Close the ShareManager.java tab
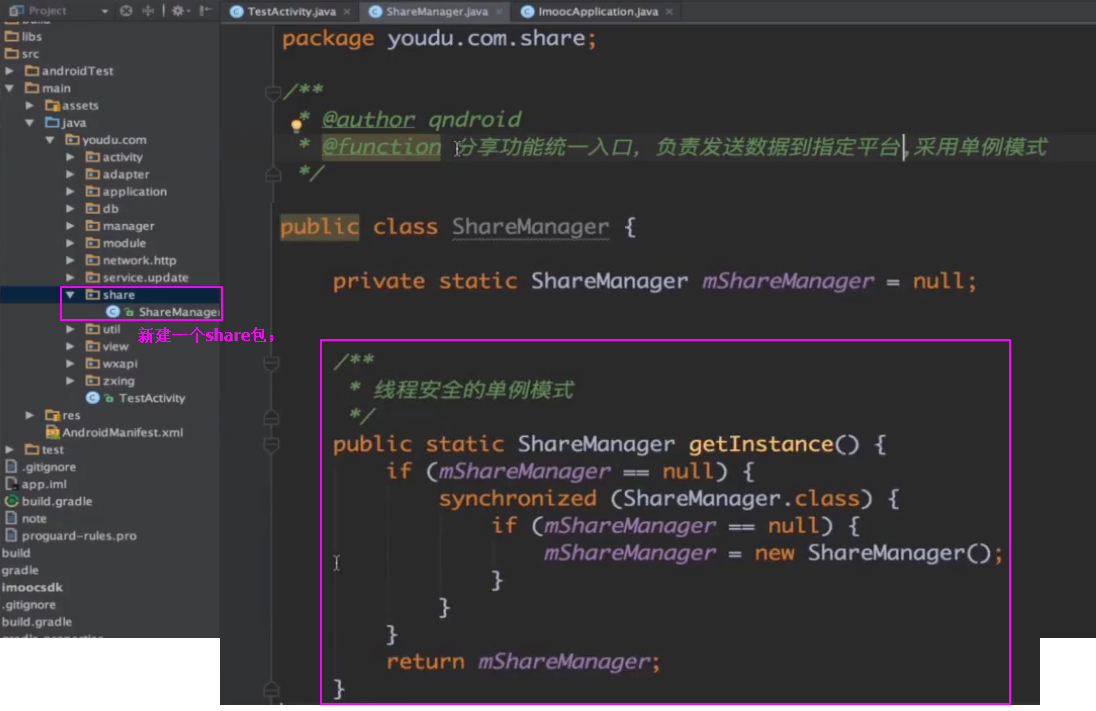Image resolution: width=1096 pixels, height=711 pixels. coord(499,11)
